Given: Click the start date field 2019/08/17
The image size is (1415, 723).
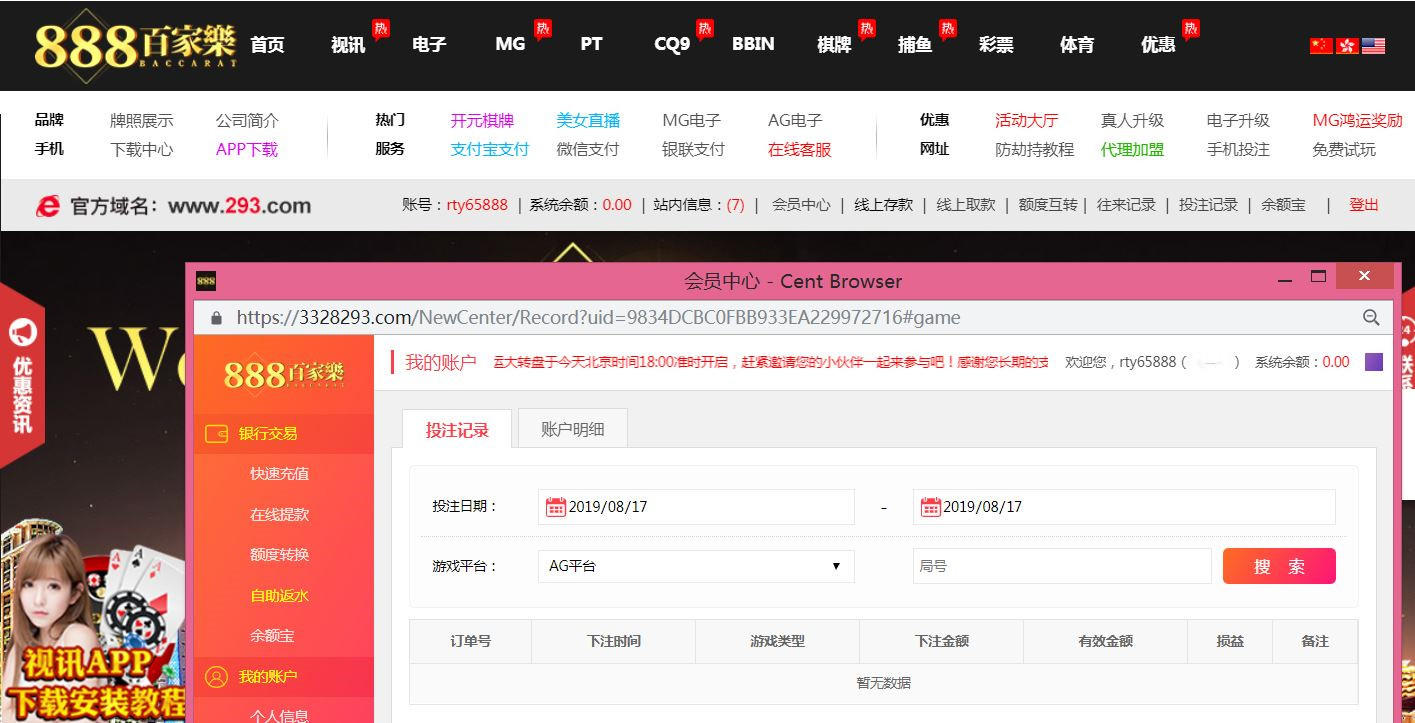Looking at the screenshot, I should (696, 507).
